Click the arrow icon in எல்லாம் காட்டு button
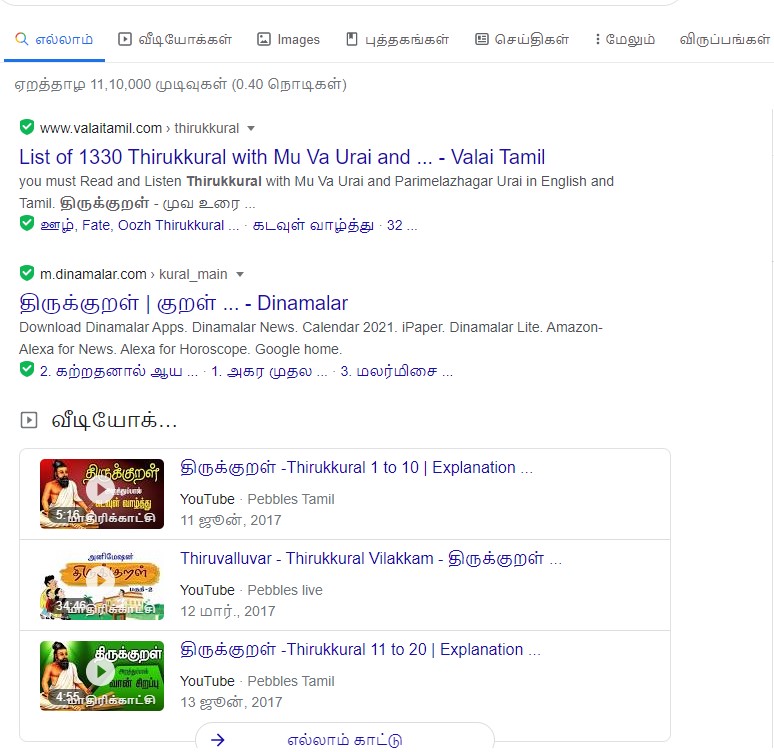Image resolution: width=774 pixels, height=752 pixels. 218,739
